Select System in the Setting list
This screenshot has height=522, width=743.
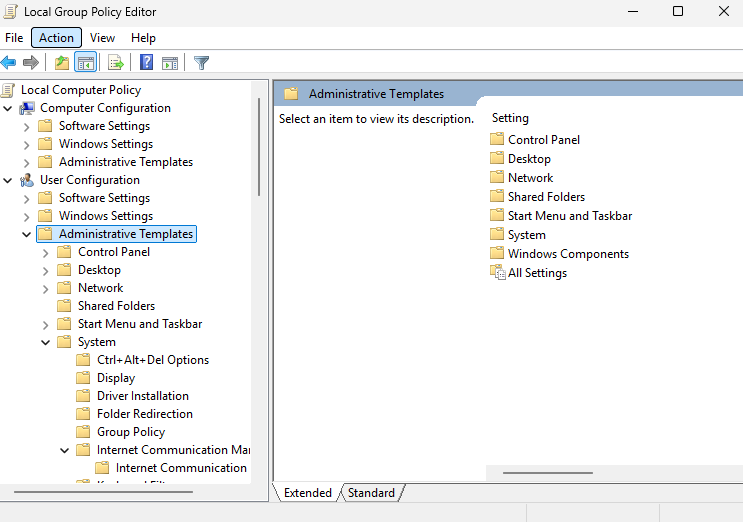(526, 234)
